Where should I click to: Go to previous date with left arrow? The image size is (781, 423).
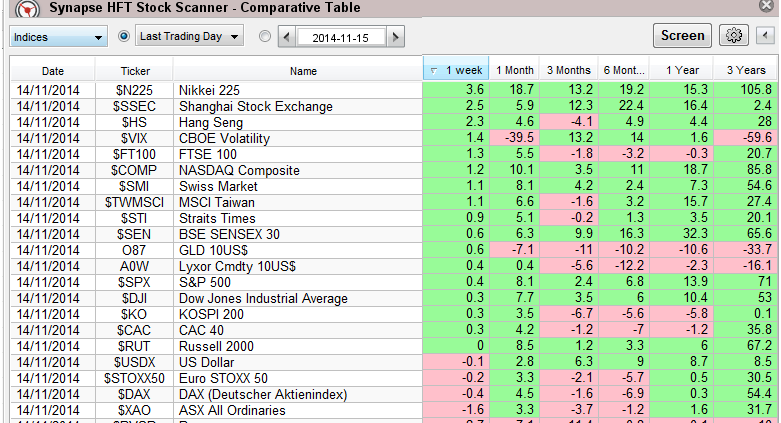286,37
